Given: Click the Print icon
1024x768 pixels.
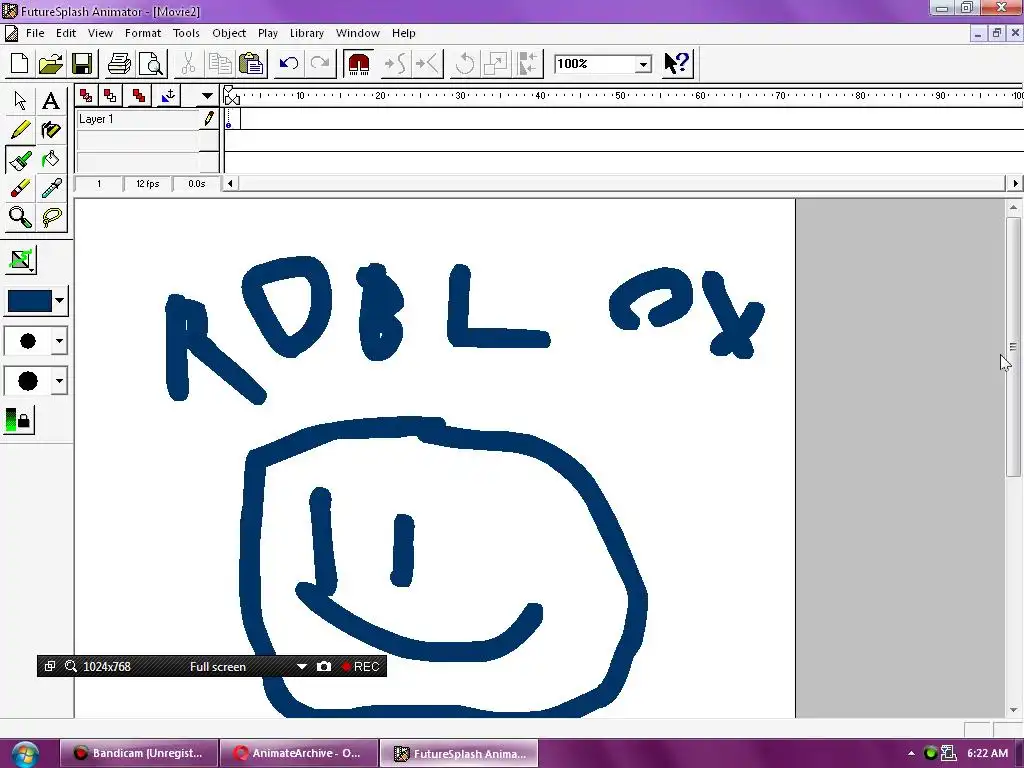Looking at the screenshot, I should click(x=119, y=63).
